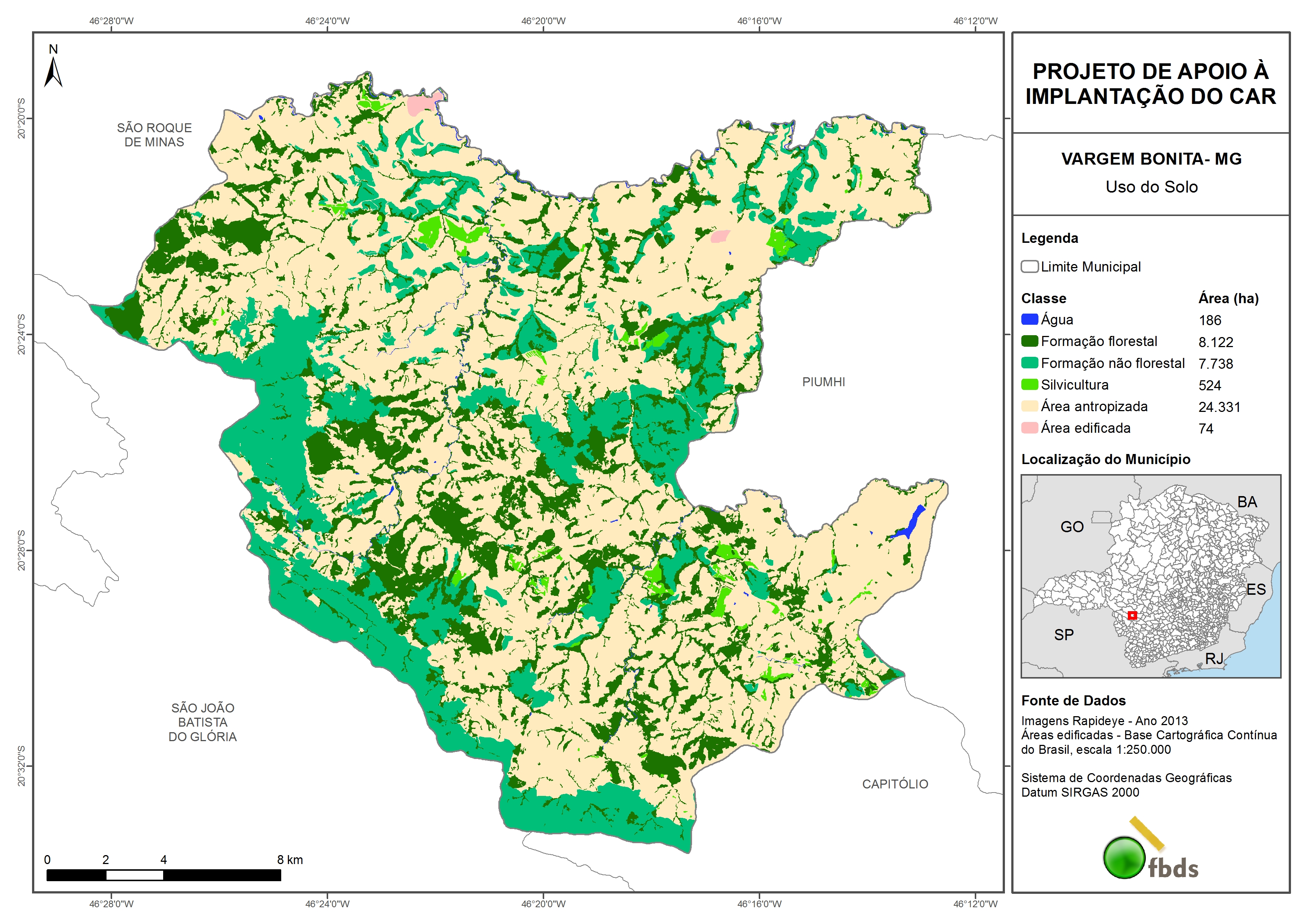1307x924 pixels.
Task: Click the PIUMHI municipality label
Action: (823, 382)
